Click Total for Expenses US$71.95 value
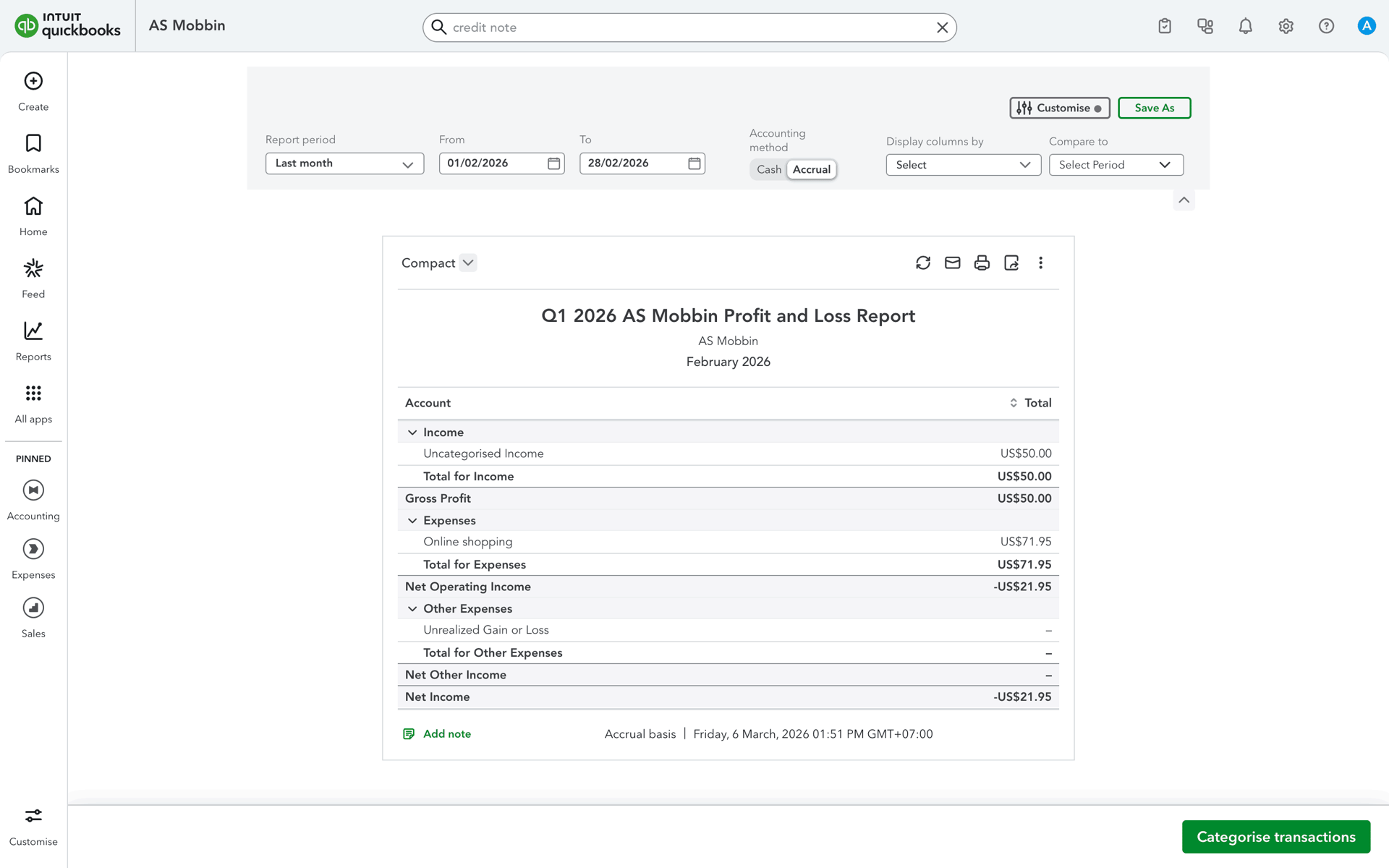This screenshot has height=868, width=1389. [x=1024, y=565]
